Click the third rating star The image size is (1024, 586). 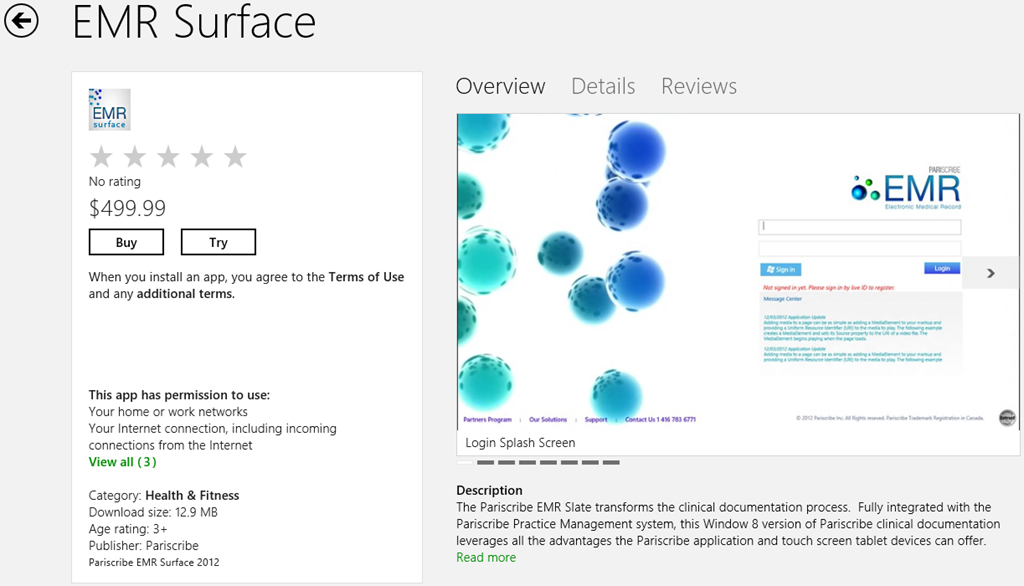(x=168, y=157)
